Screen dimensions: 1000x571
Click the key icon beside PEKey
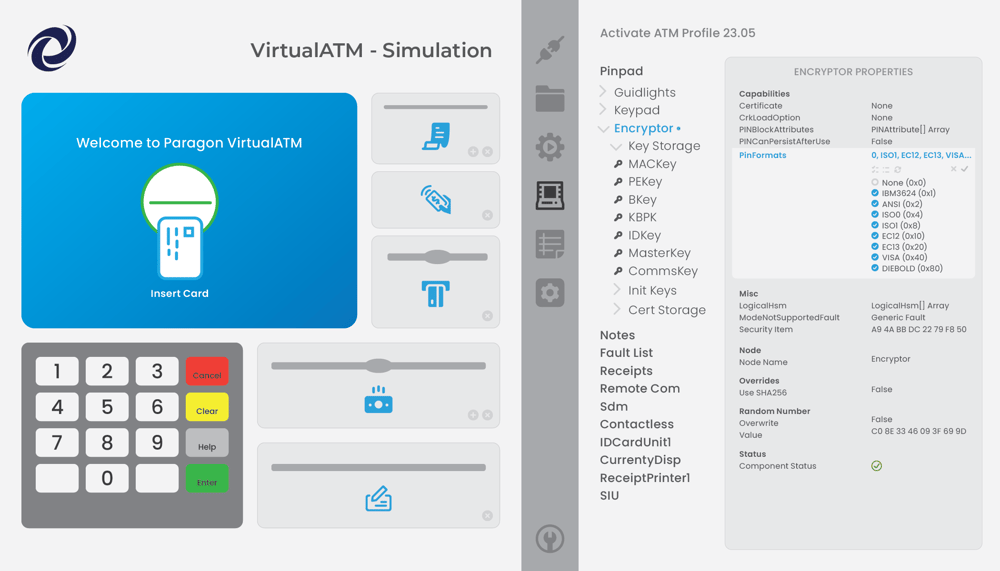(x=618, y=182)
